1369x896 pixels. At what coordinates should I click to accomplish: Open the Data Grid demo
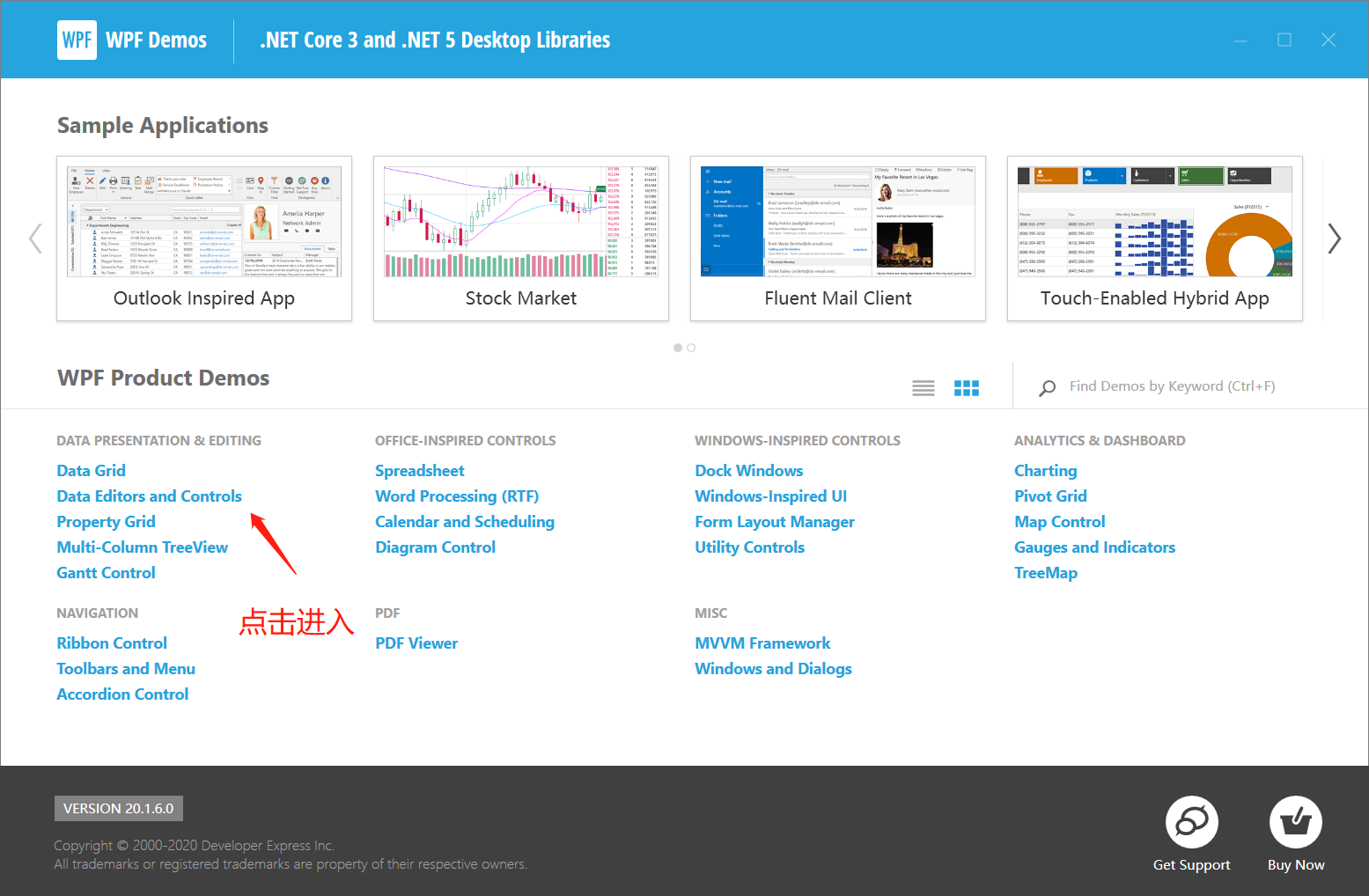[92, 471]
